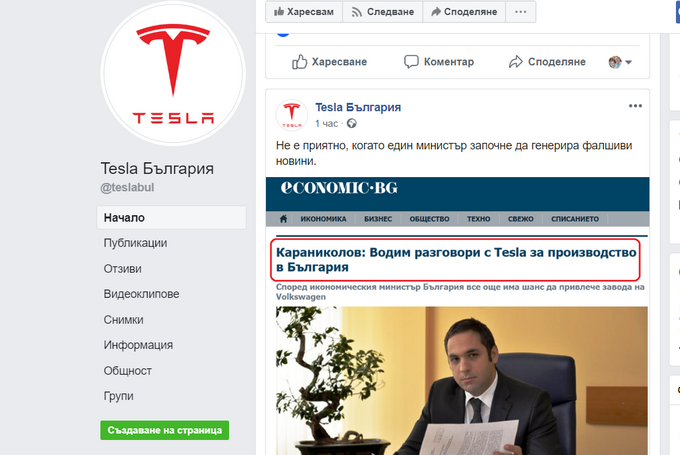Open the page's three-dots more options menu

click(x=518, y=12)
